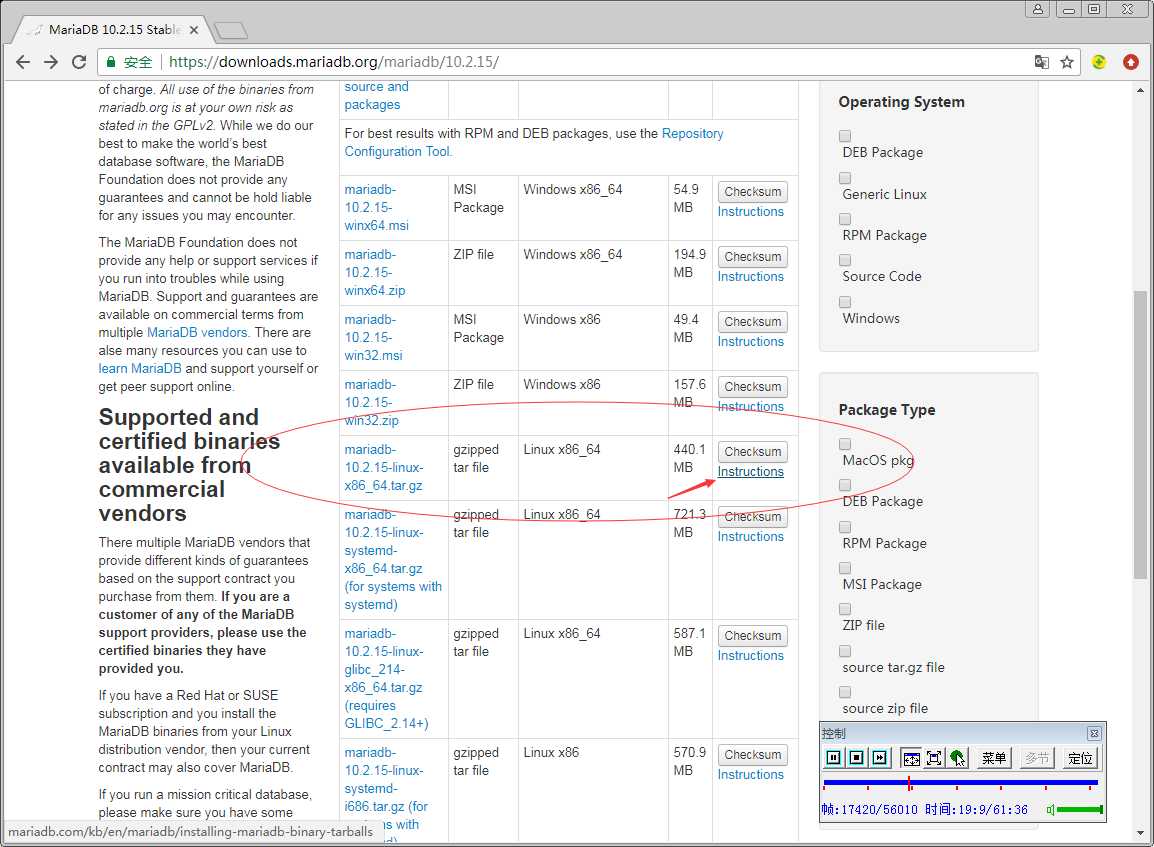Tick the source tar.gz file checkbox
Image resolution: width=1154 pixels, height=847 pixels.
coord(845,651)
